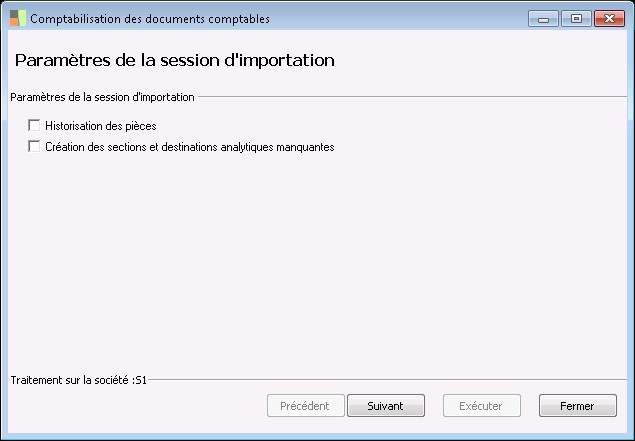Click the empty title bar area beside the title
635x441 pixels.
click(x=400, y=18)
